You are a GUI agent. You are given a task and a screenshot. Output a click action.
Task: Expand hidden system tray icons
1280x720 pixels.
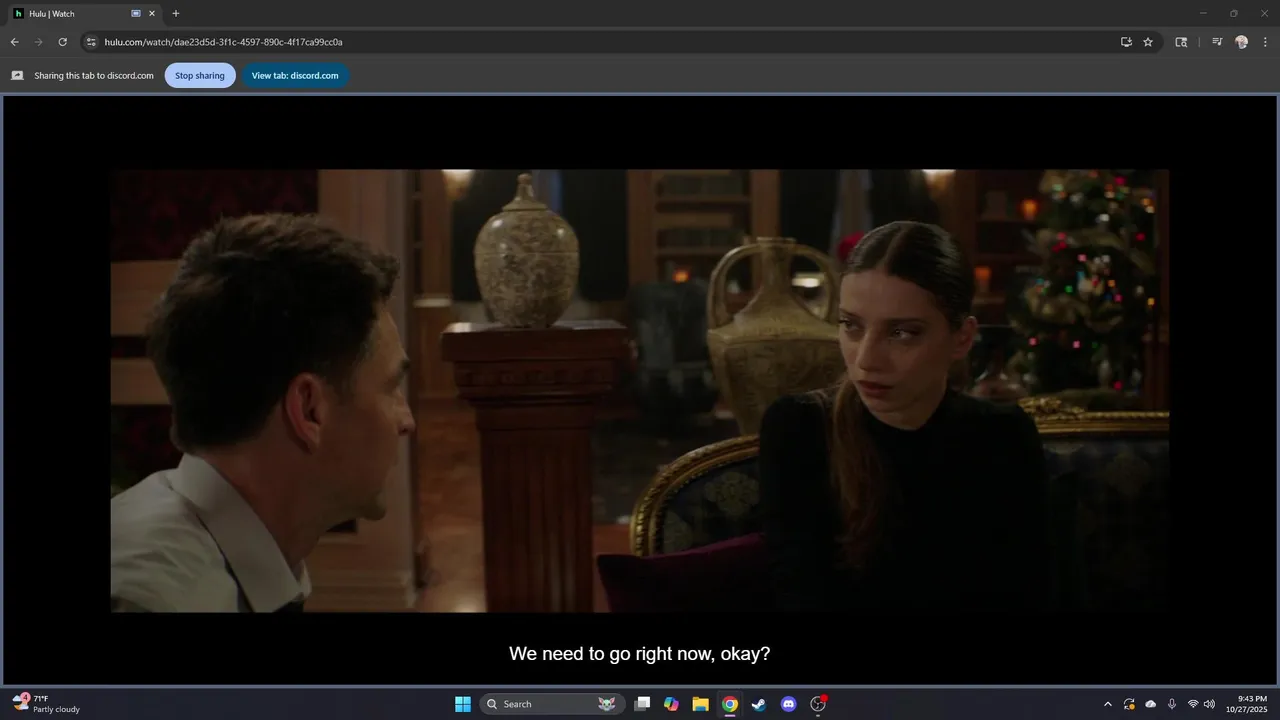[1107, 704]
